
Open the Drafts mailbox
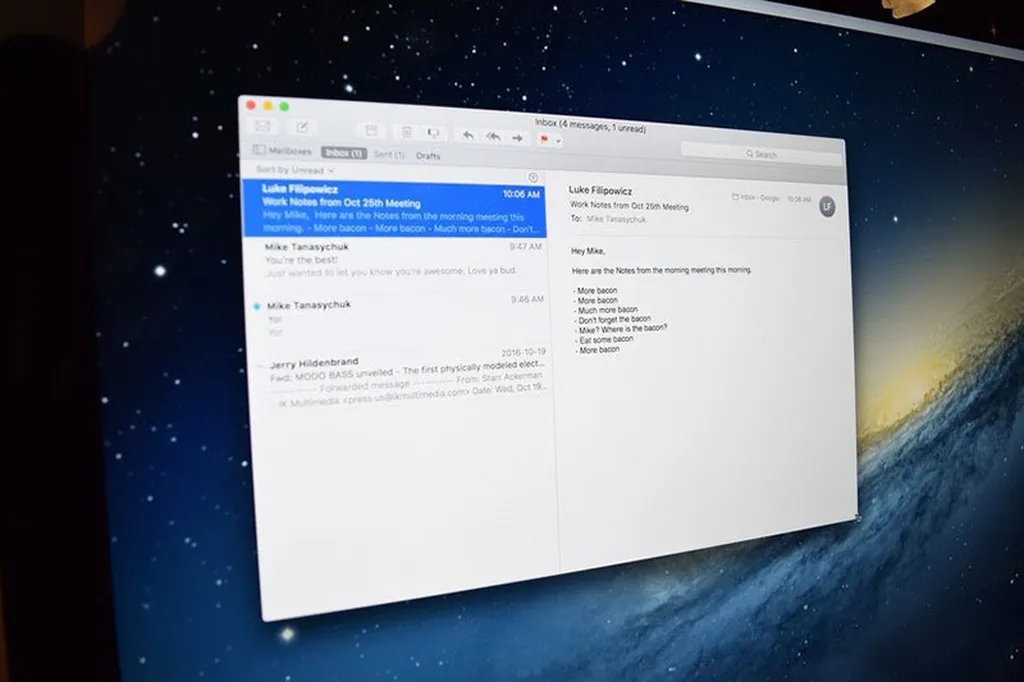(x=428, y=156)
